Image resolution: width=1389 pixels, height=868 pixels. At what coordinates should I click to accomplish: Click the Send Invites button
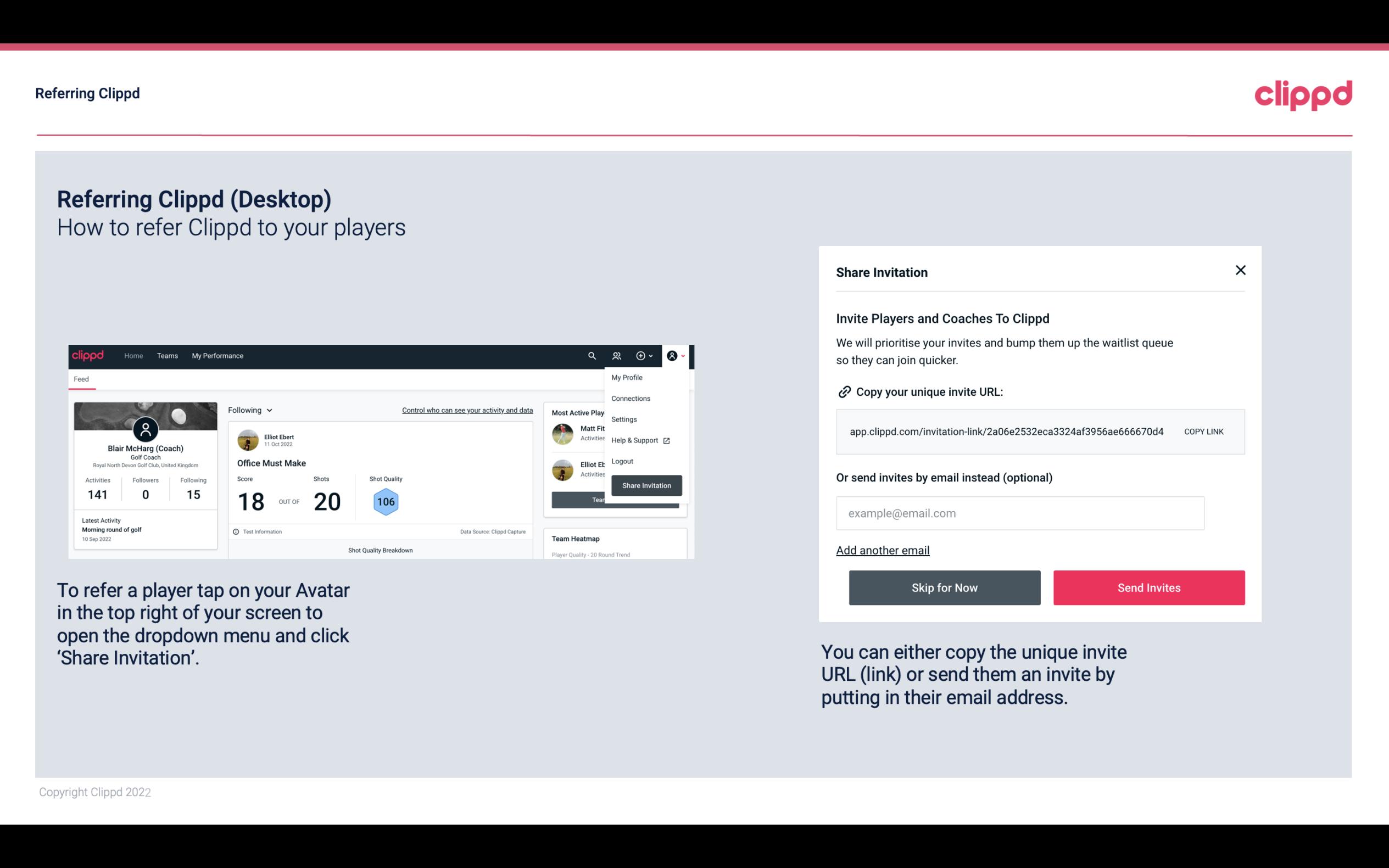(1148, 588)
